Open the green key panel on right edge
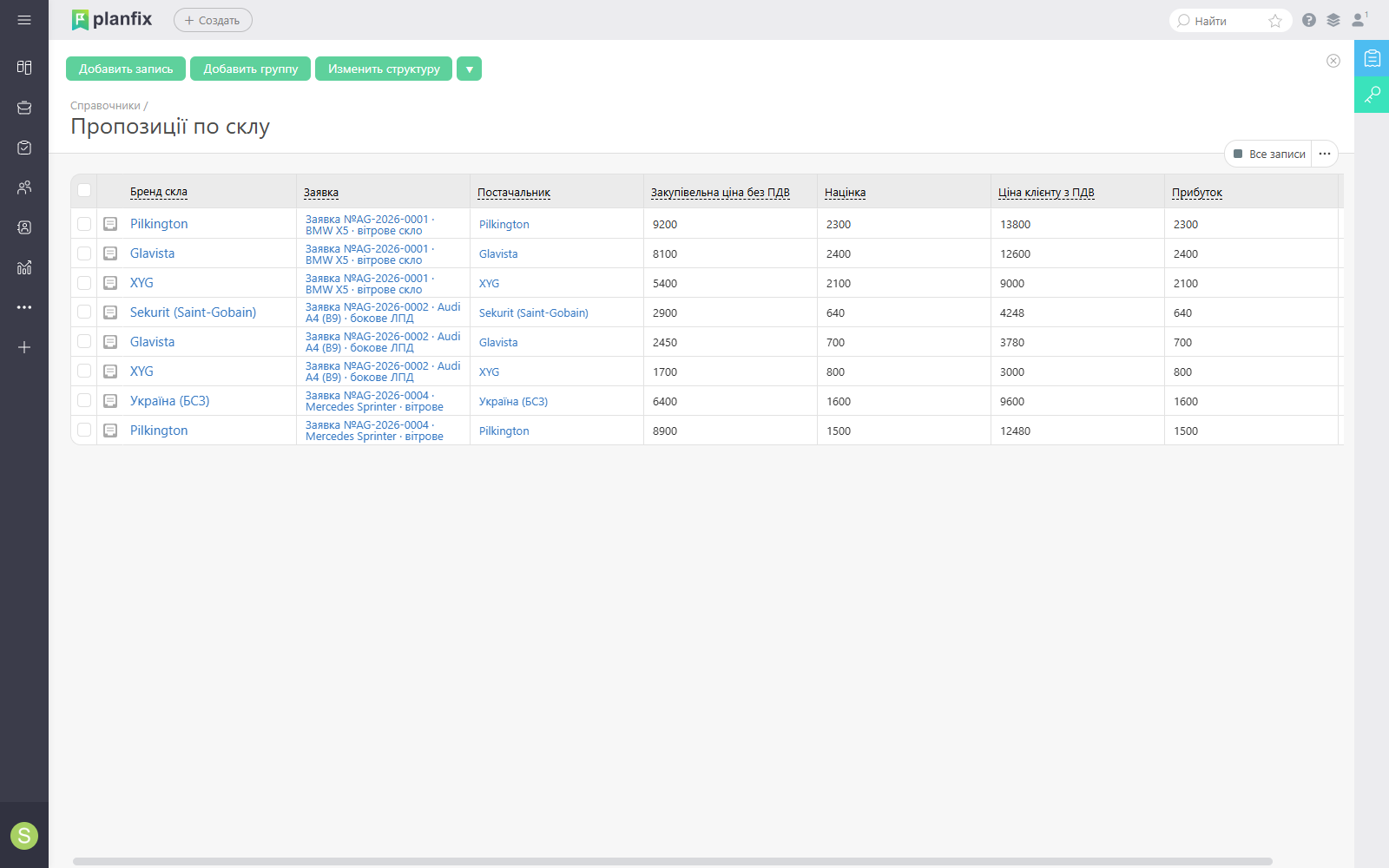 [1372, 95]
